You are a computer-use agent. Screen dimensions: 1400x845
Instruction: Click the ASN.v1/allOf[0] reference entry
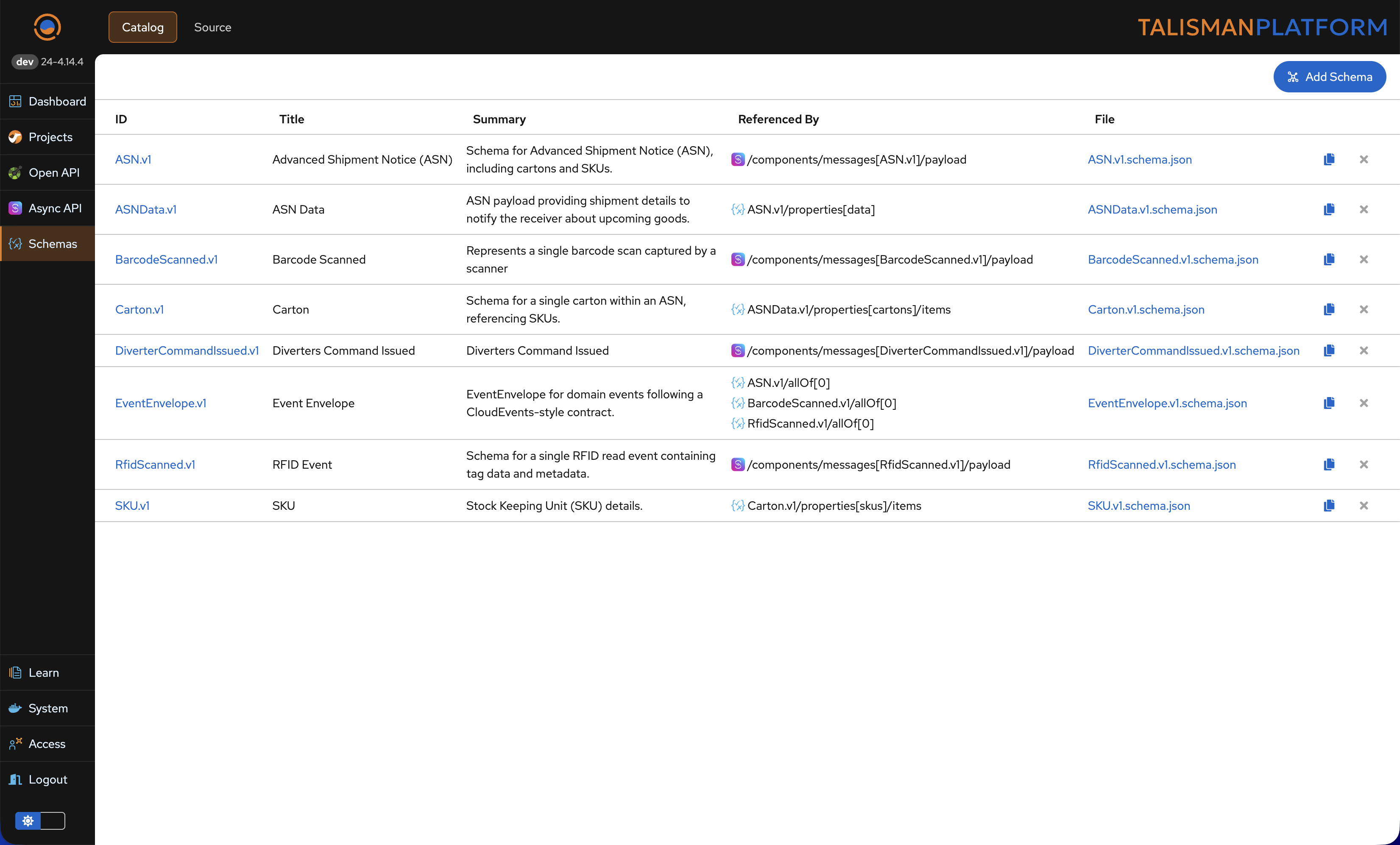pos(788,383)
